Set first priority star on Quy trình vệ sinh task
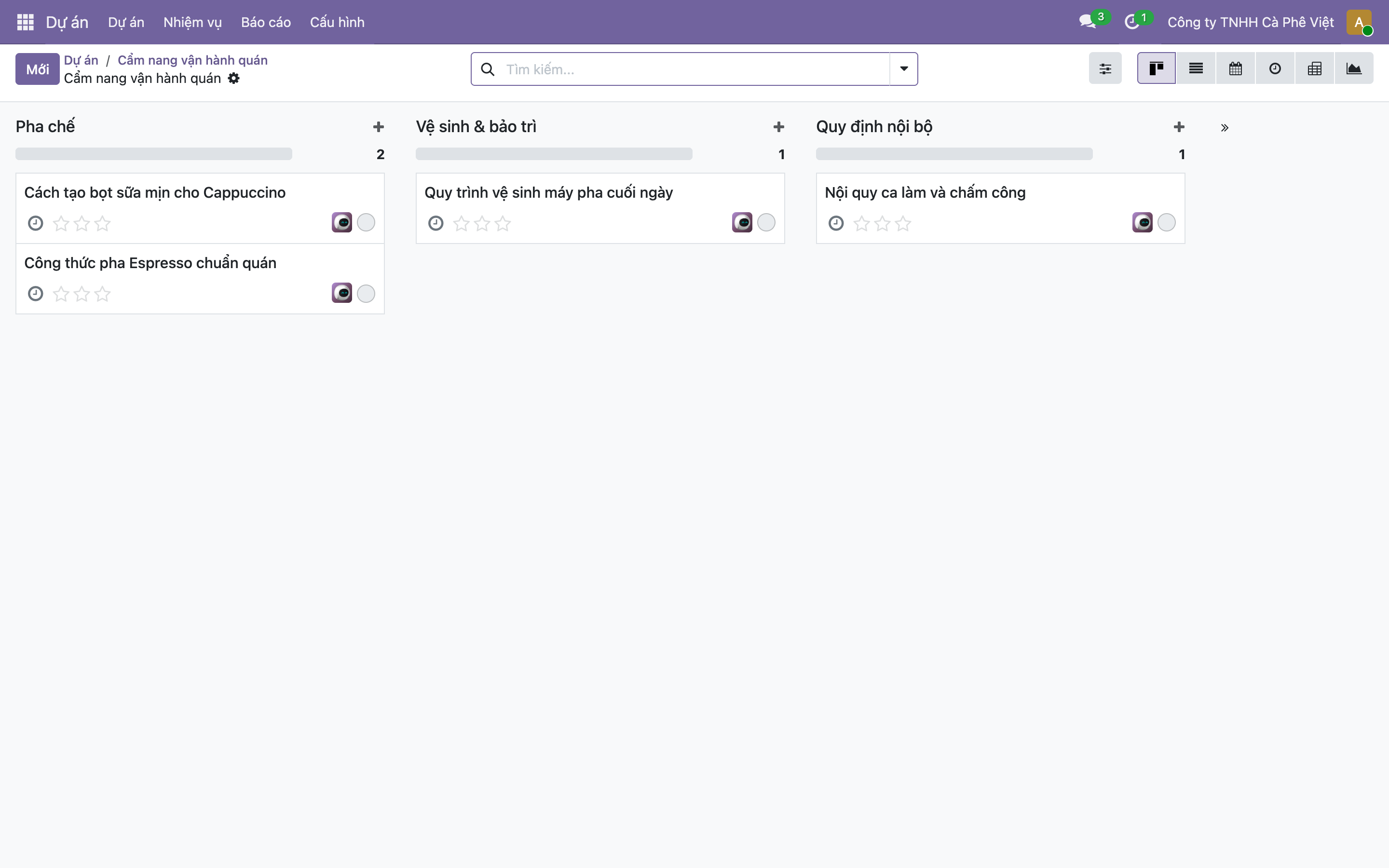Image resolution: width=1389 pixels, height=868 pixels. [462, 223]
